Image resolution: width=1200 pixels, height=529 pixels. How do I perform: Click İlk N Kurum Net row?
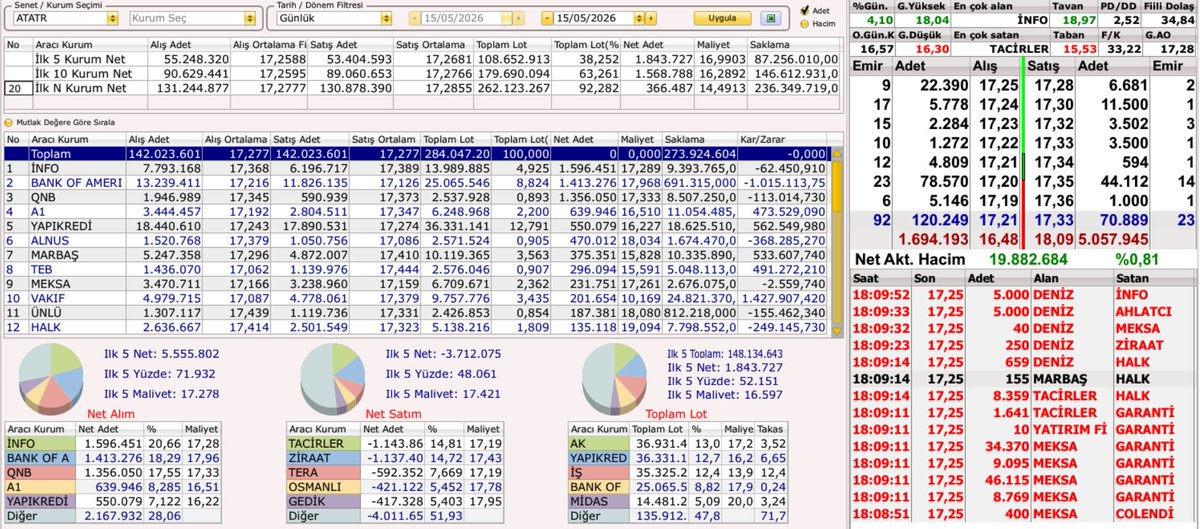click(x=422, y=88)
